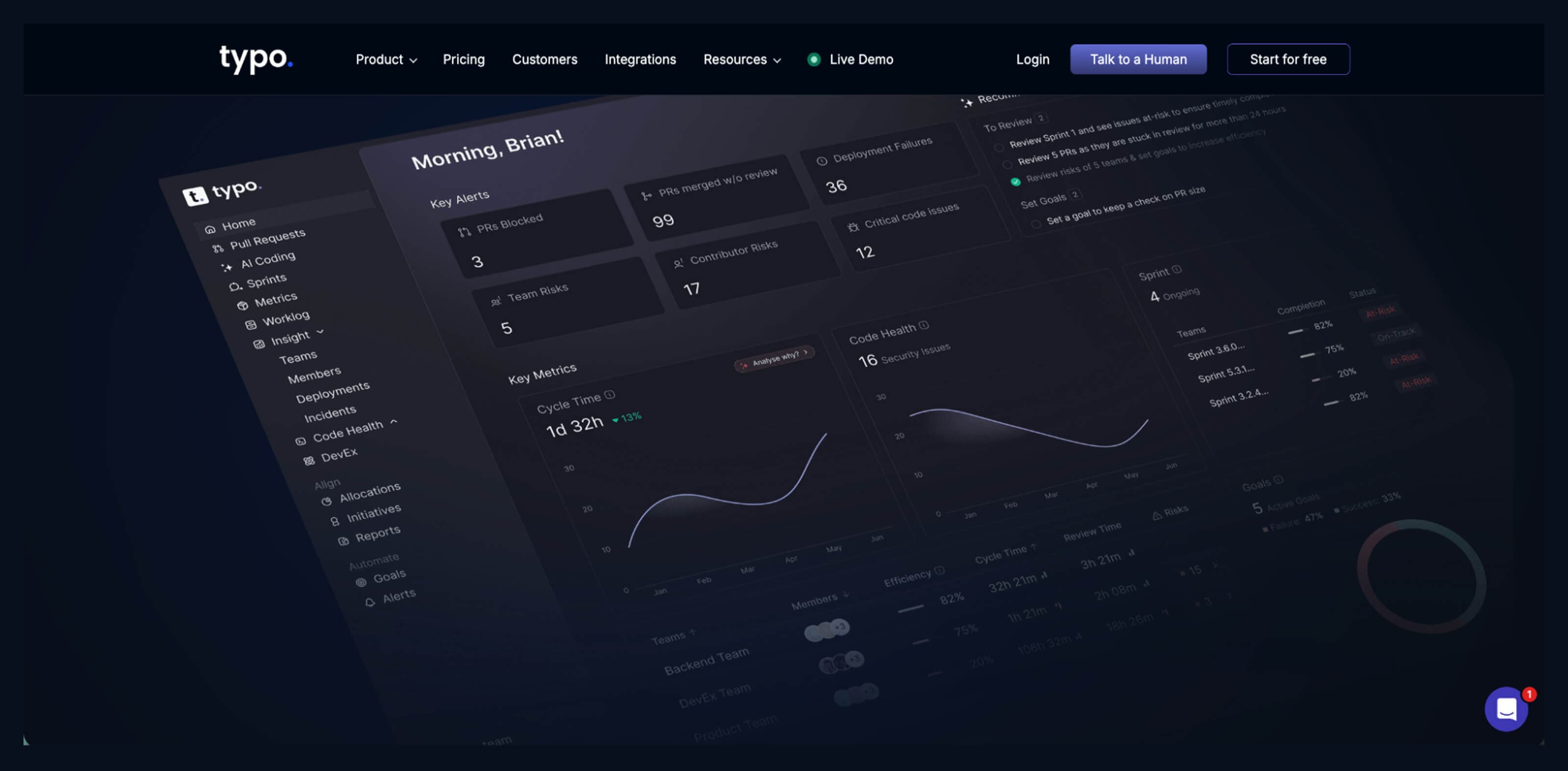This screenshot has width=1568, height=771.
Task: Select Teams under Insight in sidebar
Action: (x=298, y=357)
